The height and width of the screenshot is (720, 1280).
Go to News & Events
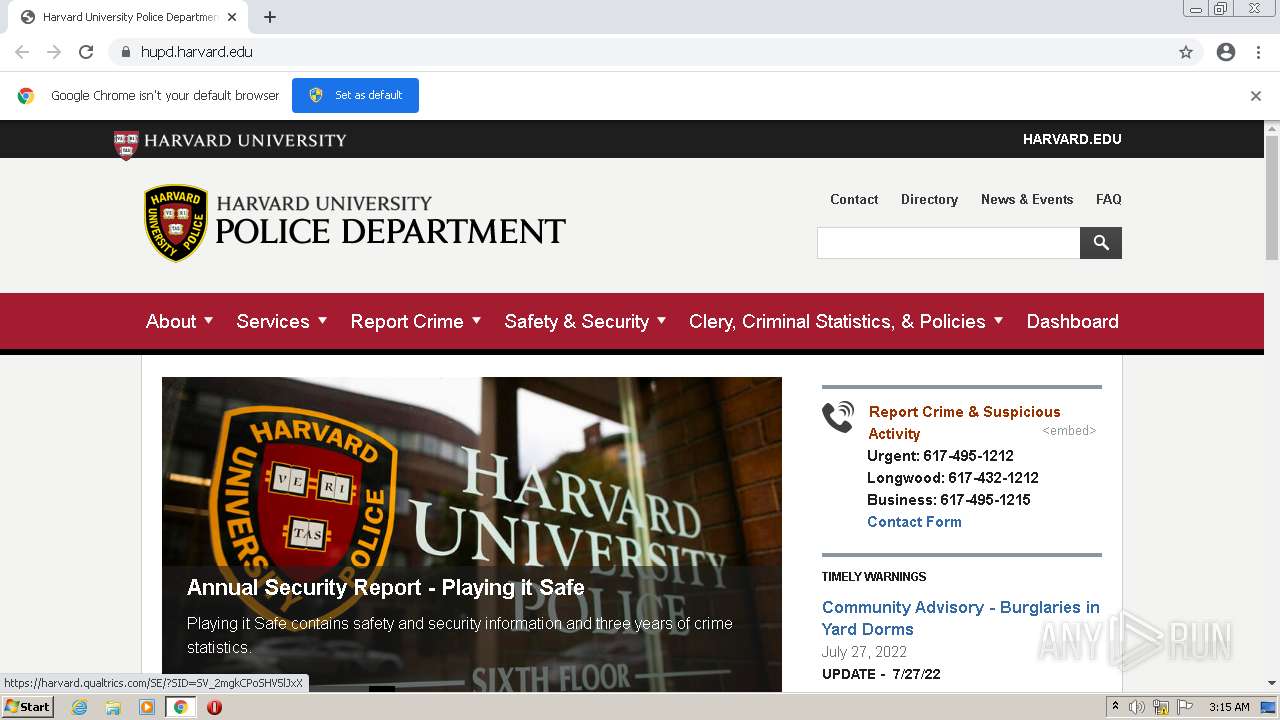point(1027,199)
